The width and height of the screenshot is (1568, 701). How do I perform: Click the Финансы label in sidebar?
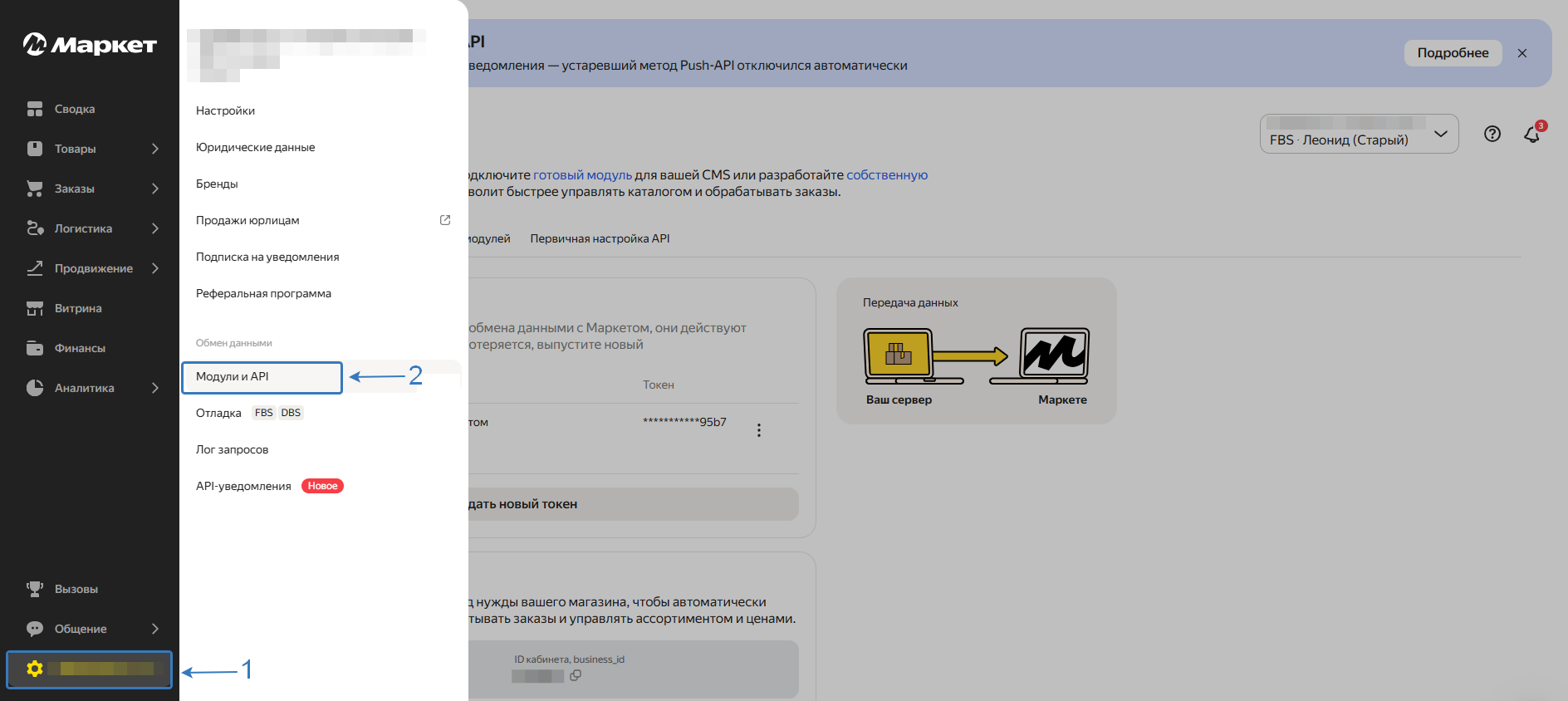(x=80, y=348)
